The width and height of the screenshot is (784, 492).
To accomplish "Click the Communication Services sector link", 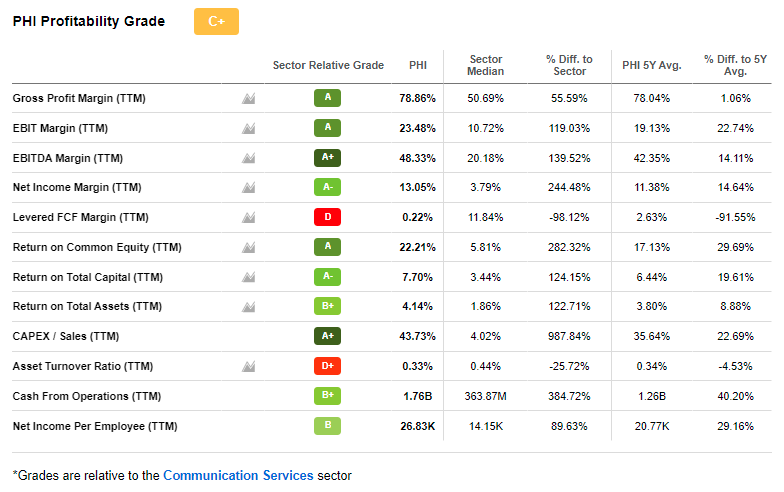I will tap(238, 475).
